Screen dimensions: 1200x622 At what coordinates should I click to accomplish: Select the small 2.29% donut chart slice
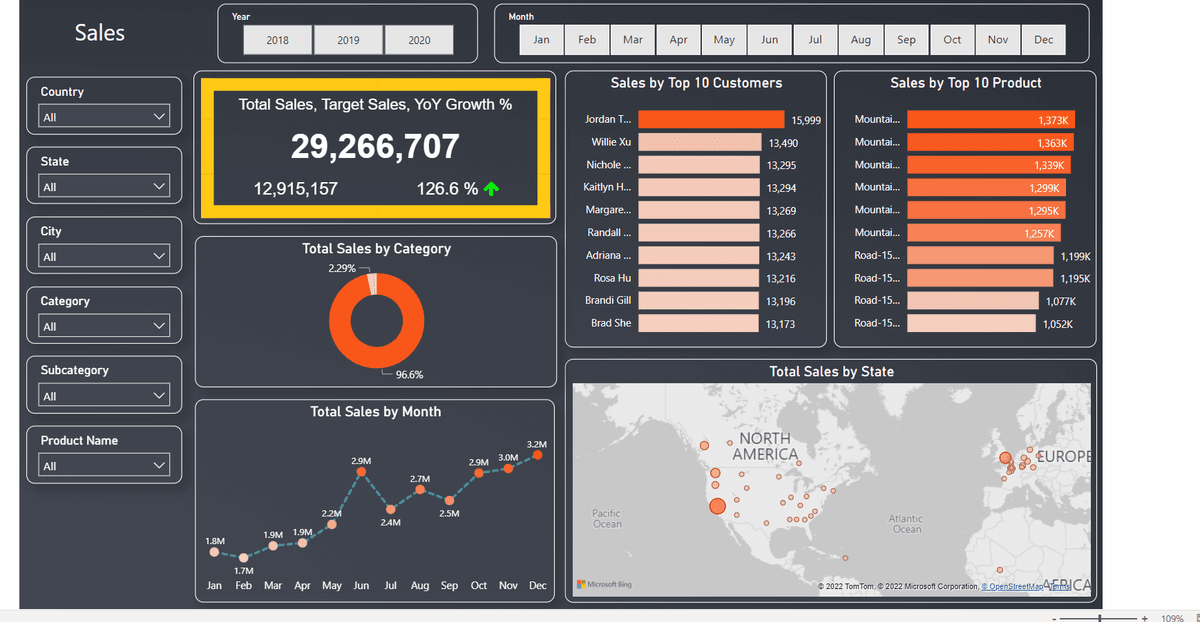tap(372, 285)
